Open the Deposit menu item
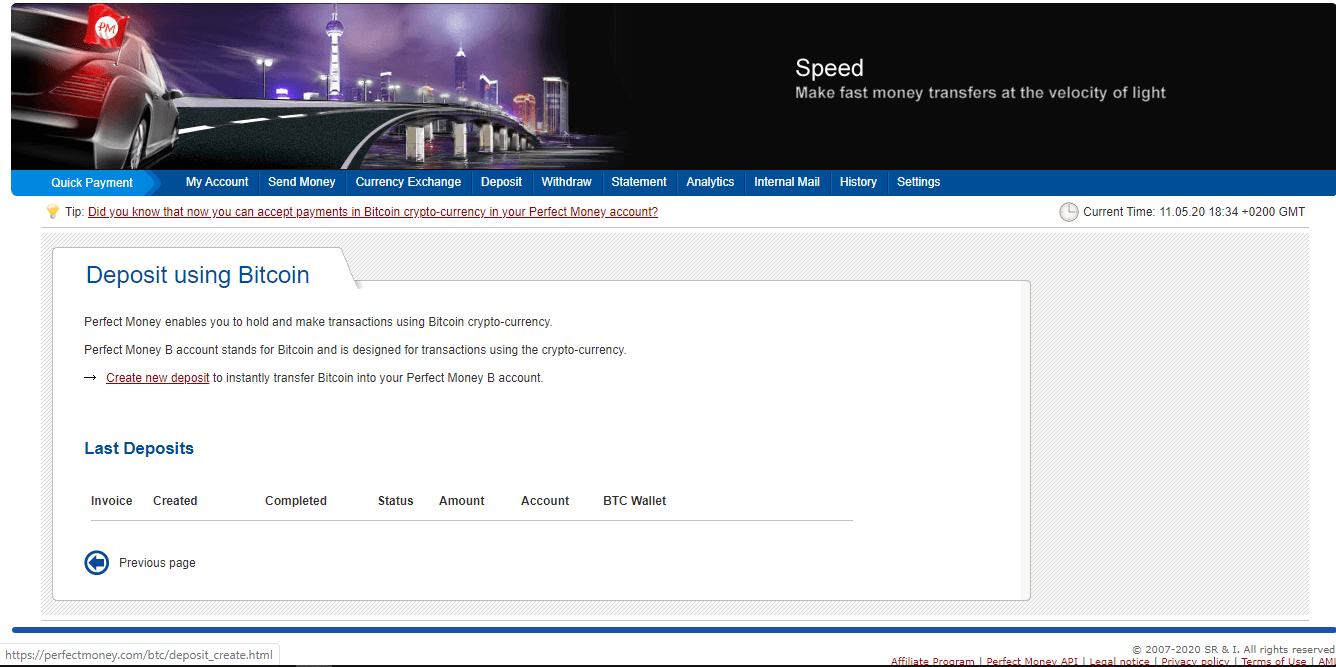Viewport: 1336px width, 667px height. tap(501, 182)
